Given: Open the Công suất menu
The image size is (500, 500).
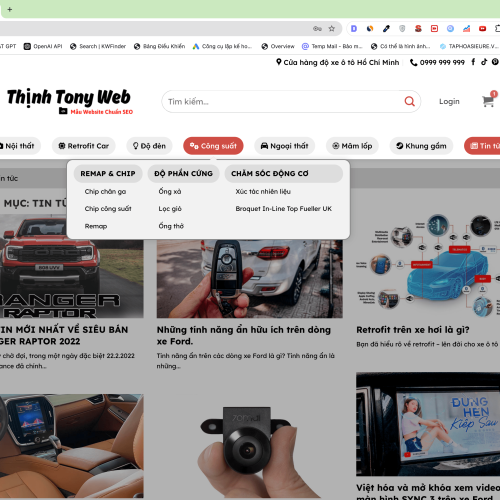Looking at the screenshot, I should coord(213,146).
